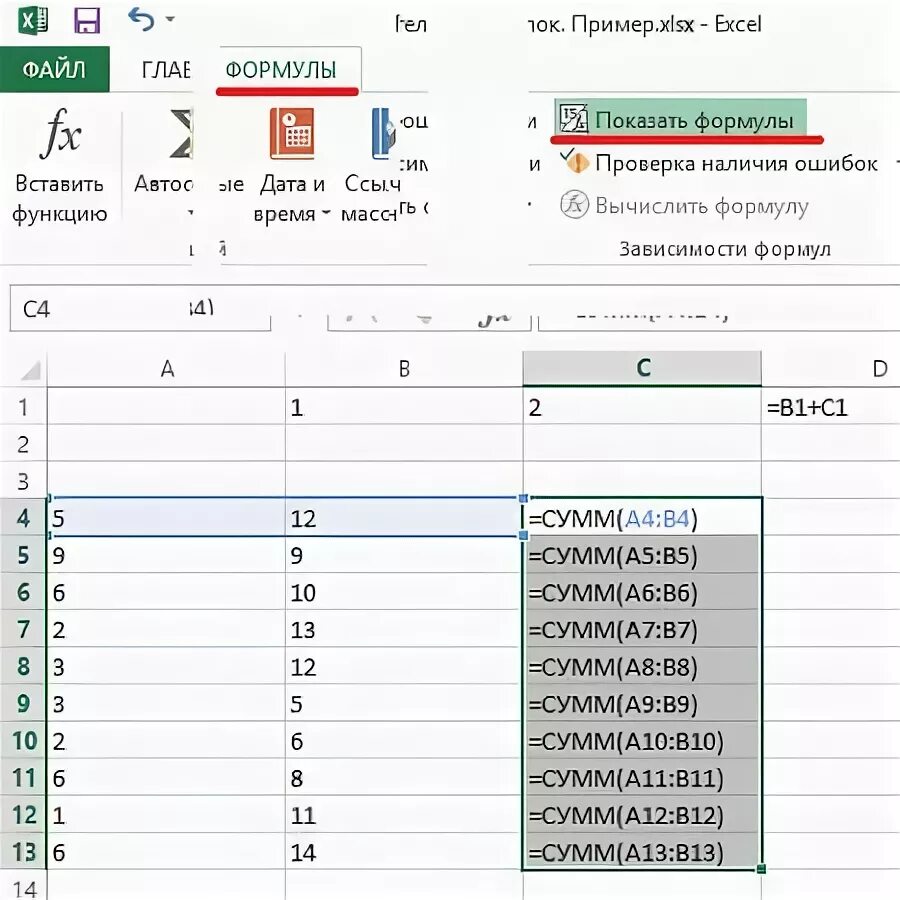Select row 3 header
The width and height of the screenshot is (900, 900).
[23, 480]
